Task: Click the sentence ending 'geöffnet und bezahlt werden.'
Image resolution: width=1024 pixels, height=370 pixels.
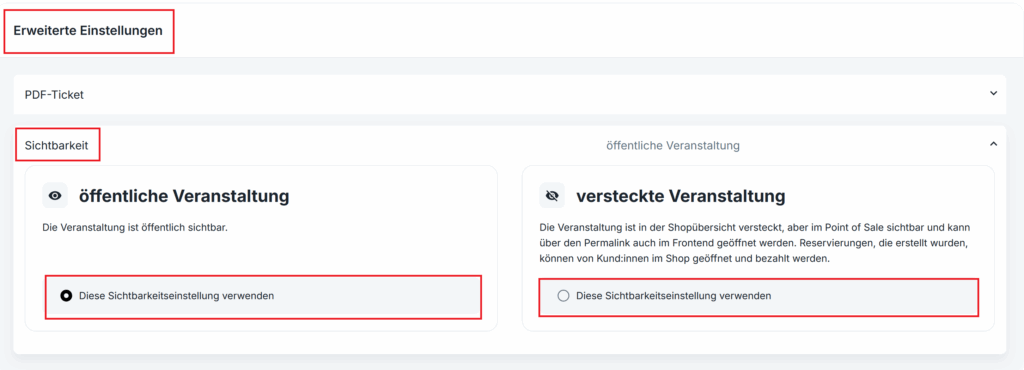Action: click(756, 251)
